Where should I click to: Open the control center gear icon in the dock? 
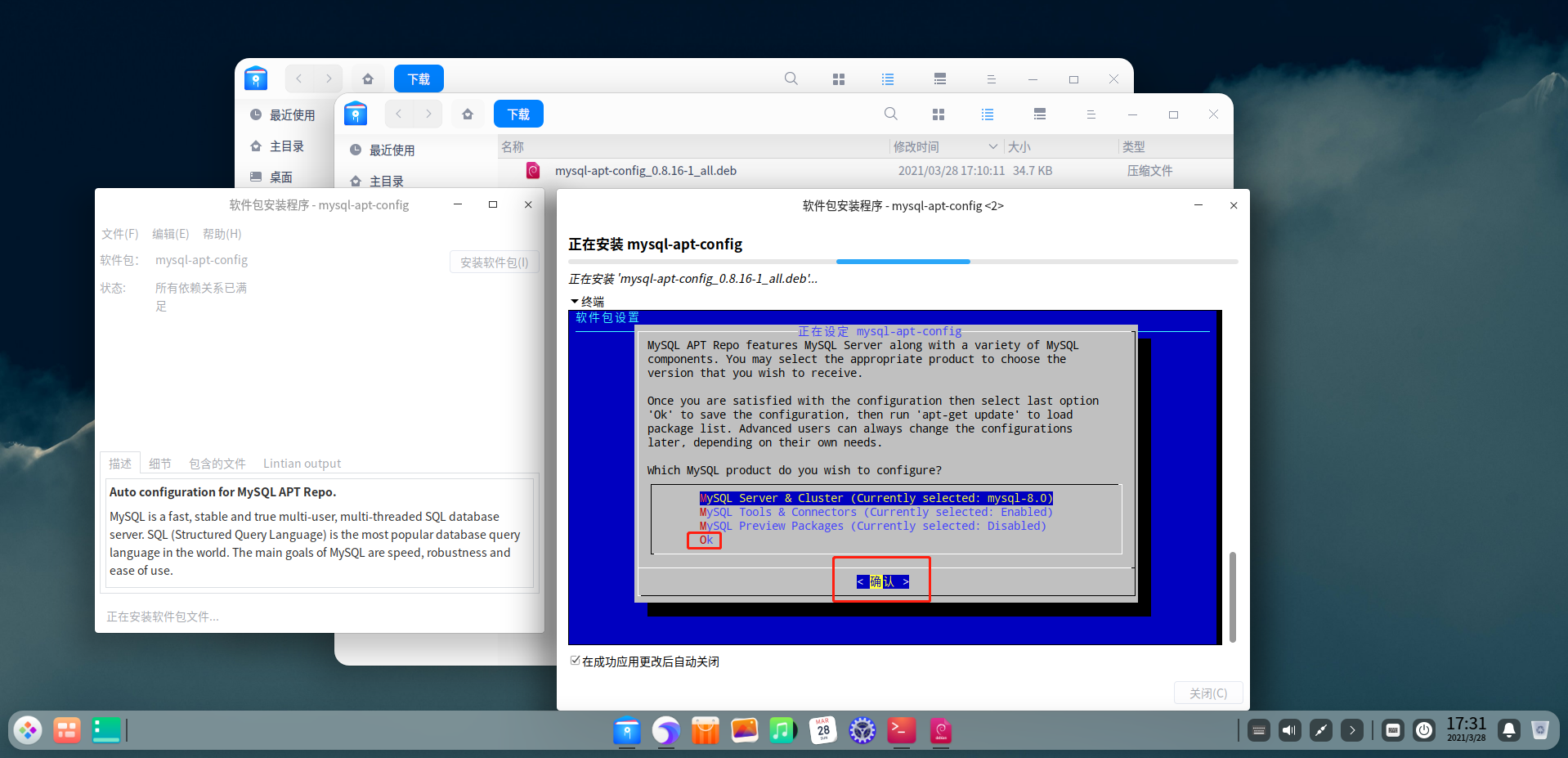click(x=862, y=730)
